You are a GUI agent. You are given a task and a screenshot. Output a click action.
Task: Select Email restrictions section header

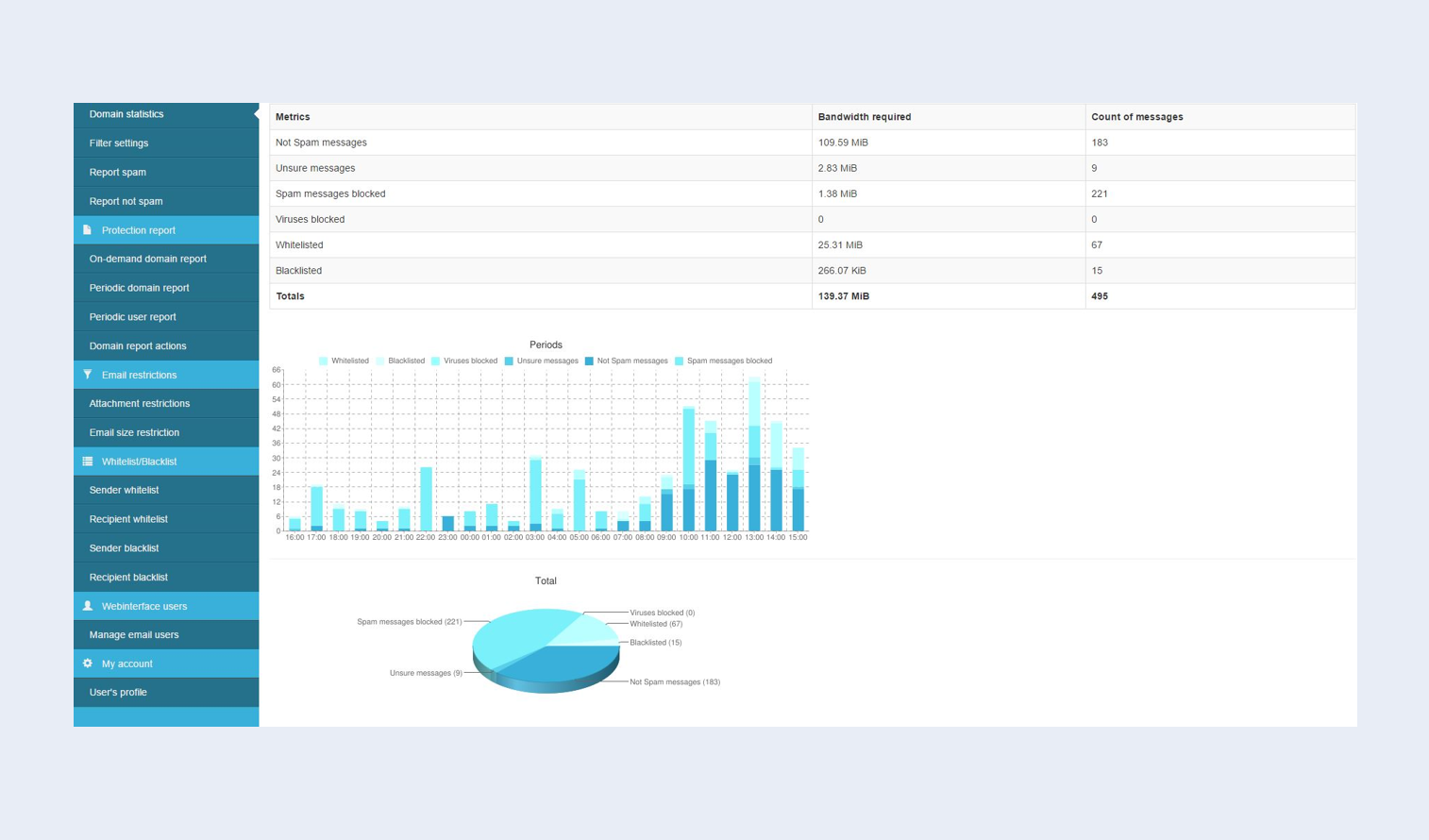pos(166,375)
